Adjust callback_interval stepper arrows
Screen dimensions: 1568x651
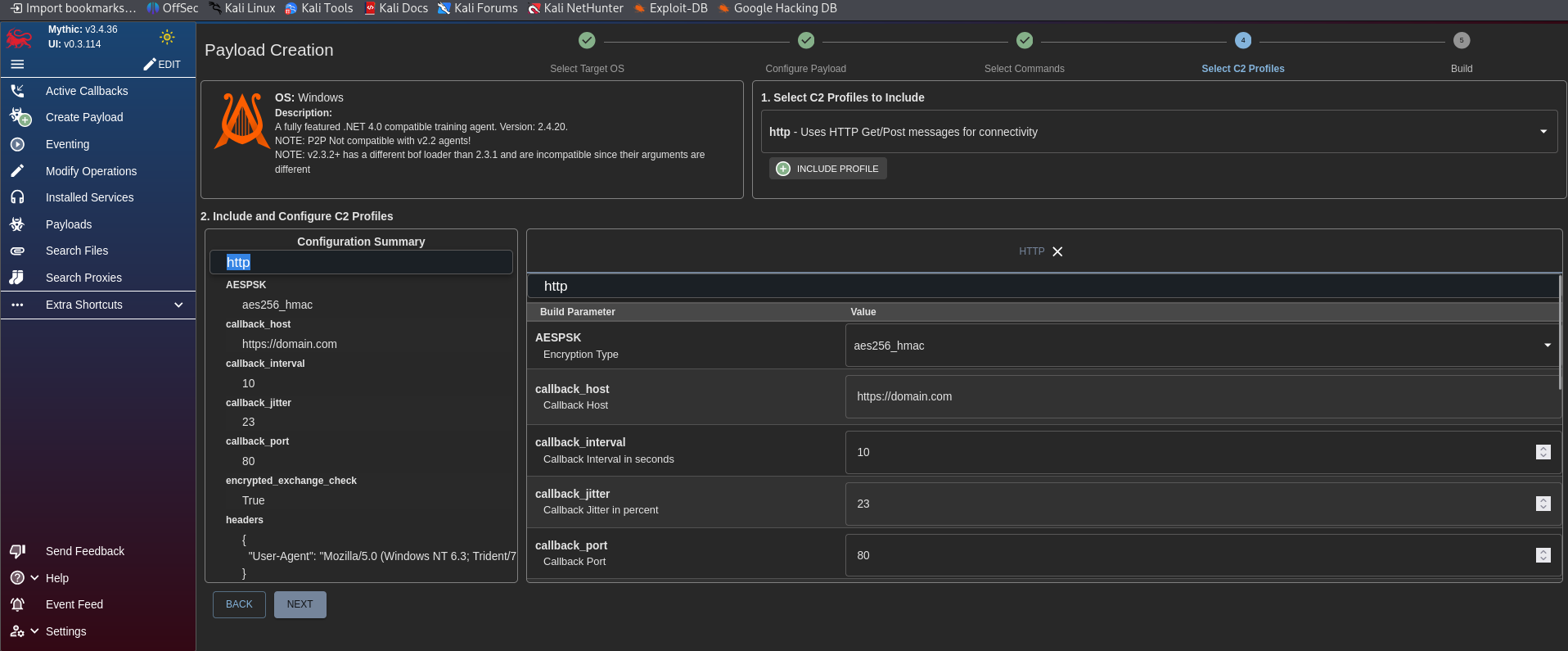pyautogui.click(x=1543, y=452)
